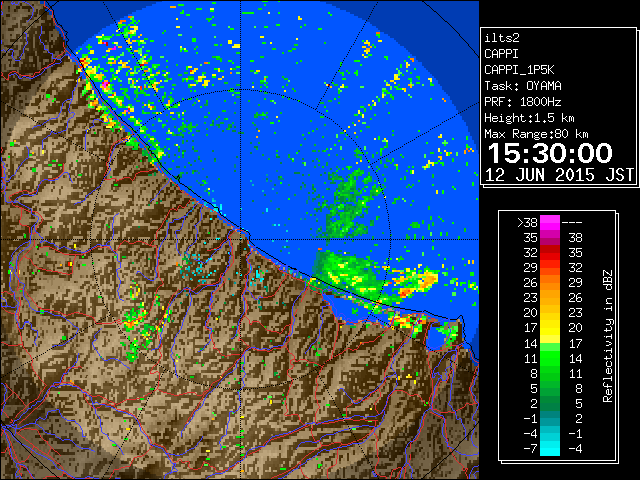Pick the magenta >38 dBZ legend swatch
This screenshot has width=640, height=480.
(x=550, y=222)
